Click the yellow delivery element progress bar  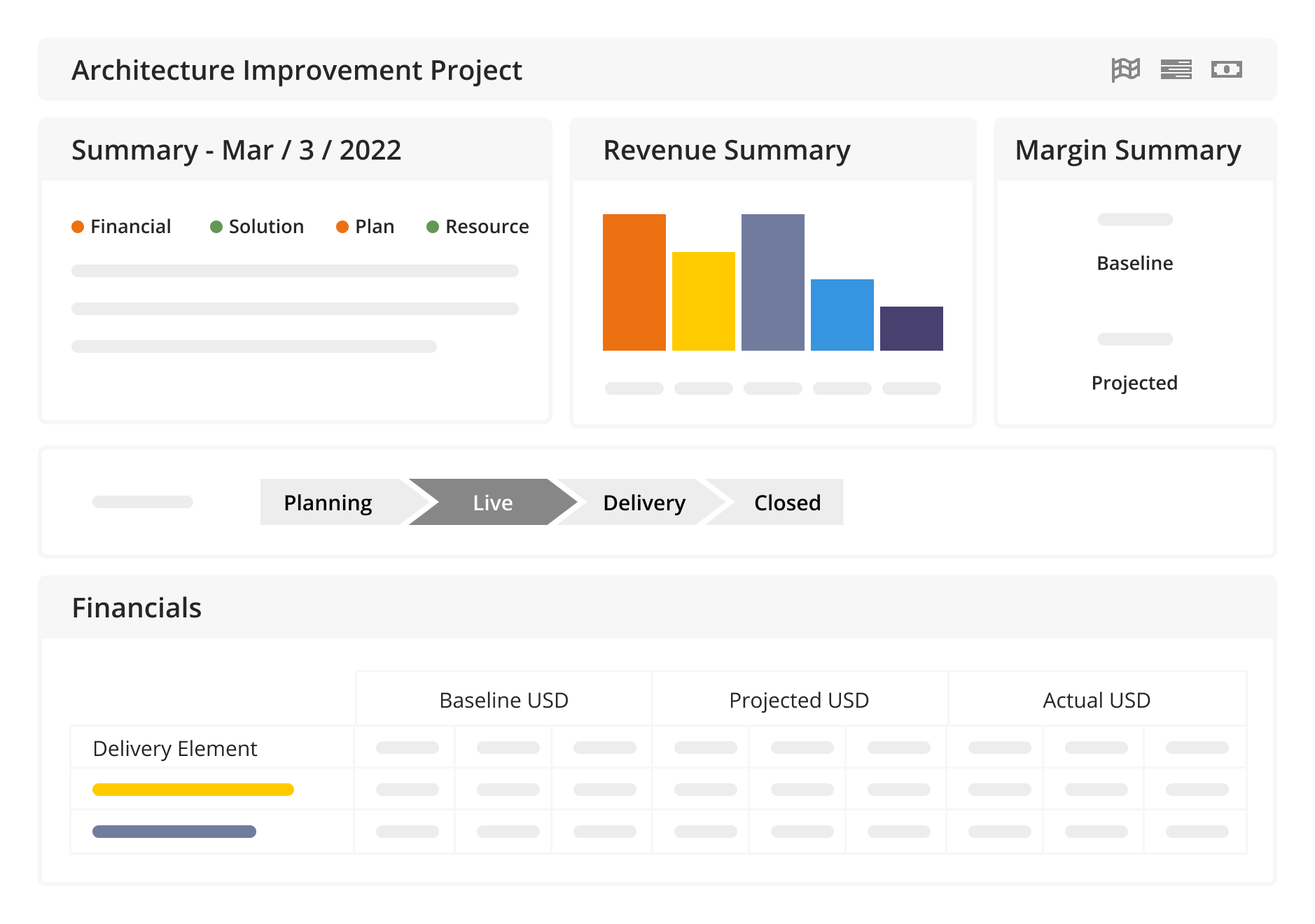pos(193,789)
